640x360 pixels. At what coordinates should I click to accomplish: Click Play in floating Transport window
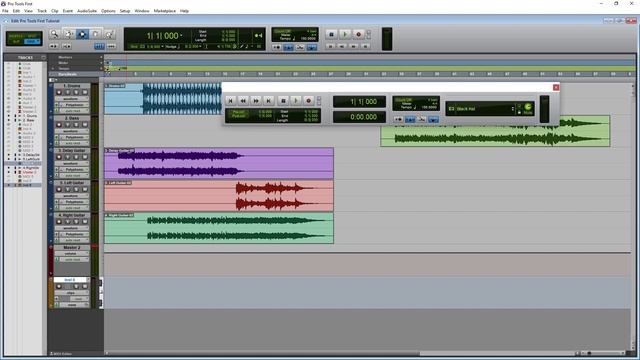click(x=296, y=100)
